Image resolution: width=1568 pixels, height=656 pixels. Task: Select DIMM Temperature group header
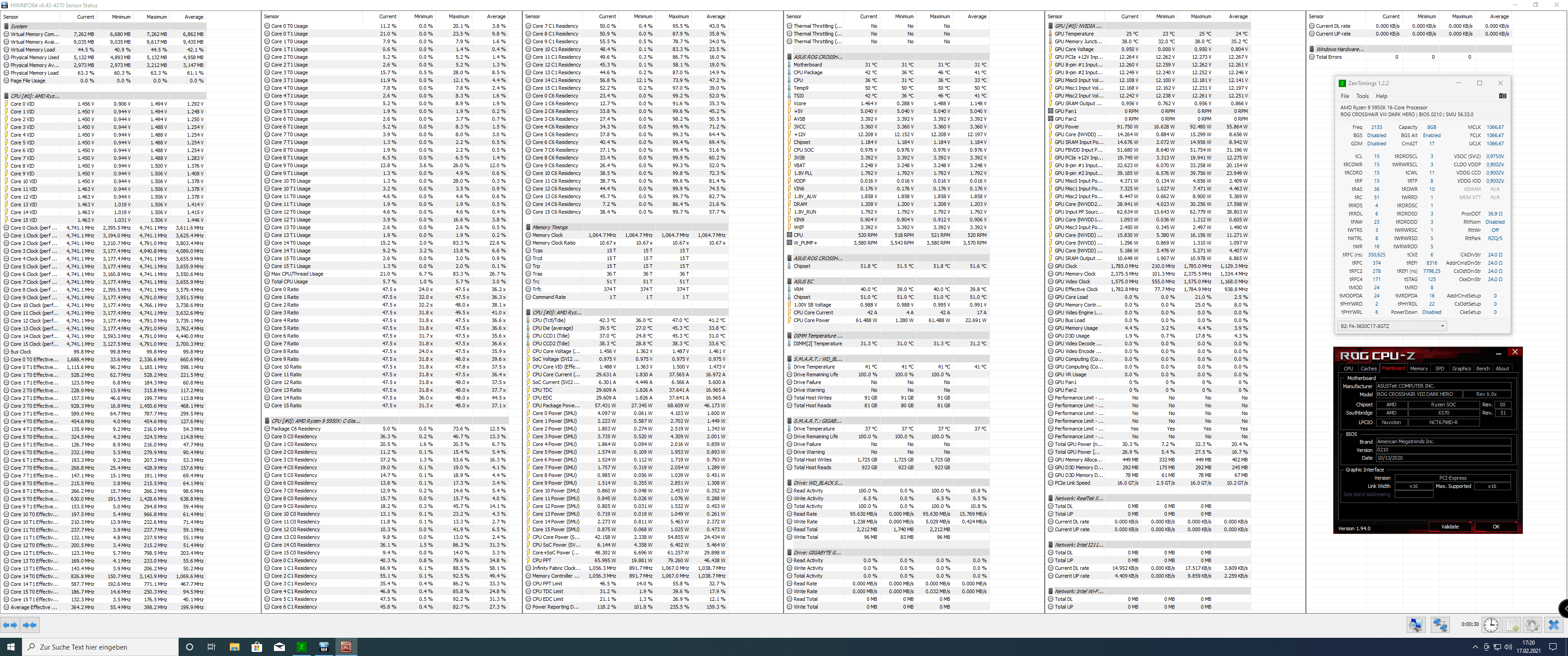point(887,336)
